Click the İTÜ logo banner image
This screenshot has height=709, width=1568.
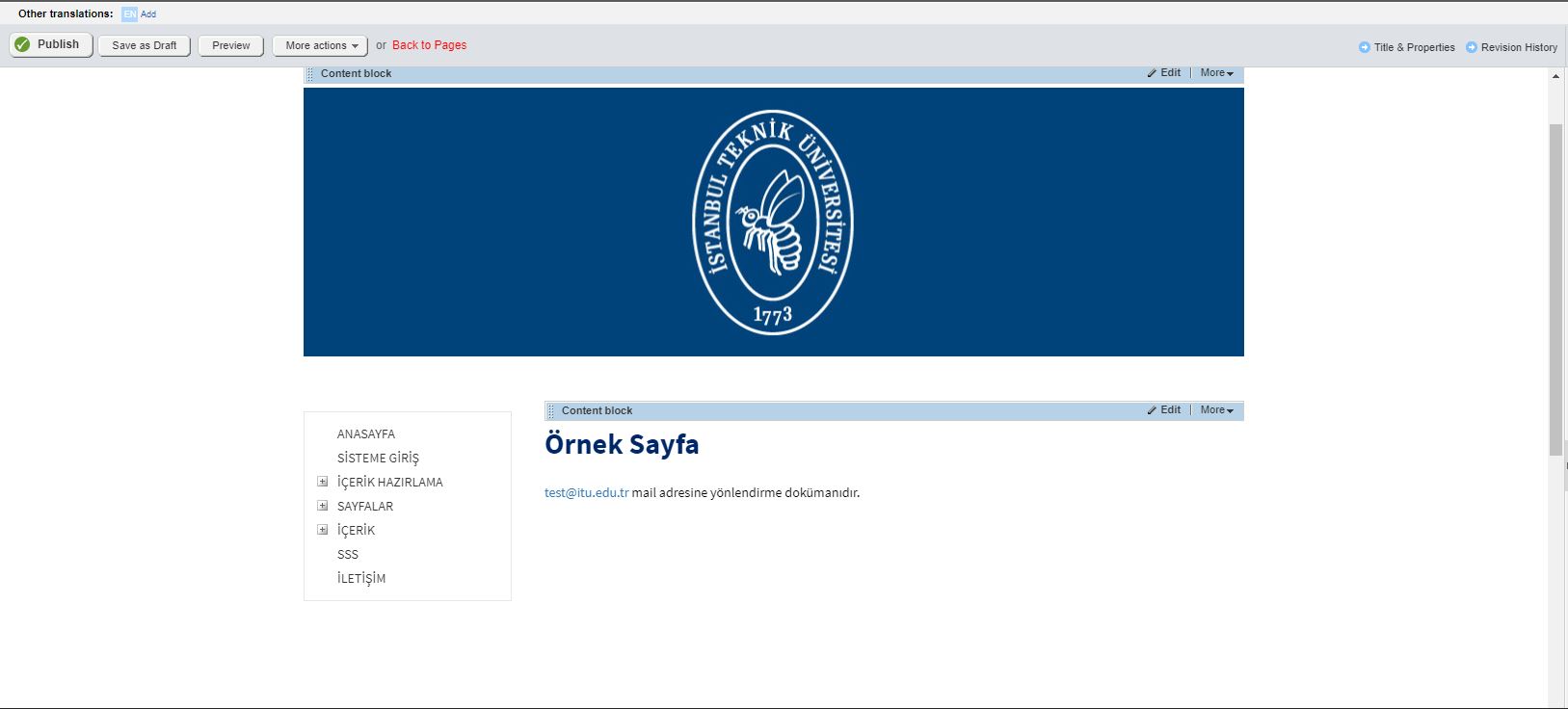coord(773,223)
